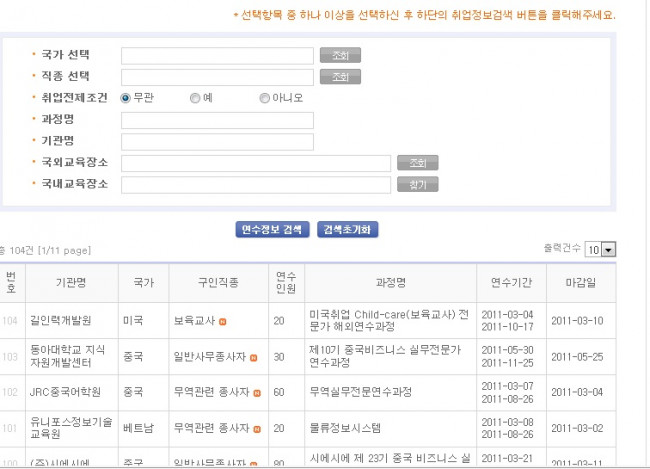Click the 국가 선택 input box
Image resolution: width=650 pixels, height=469 pixels.
[217, 55]
